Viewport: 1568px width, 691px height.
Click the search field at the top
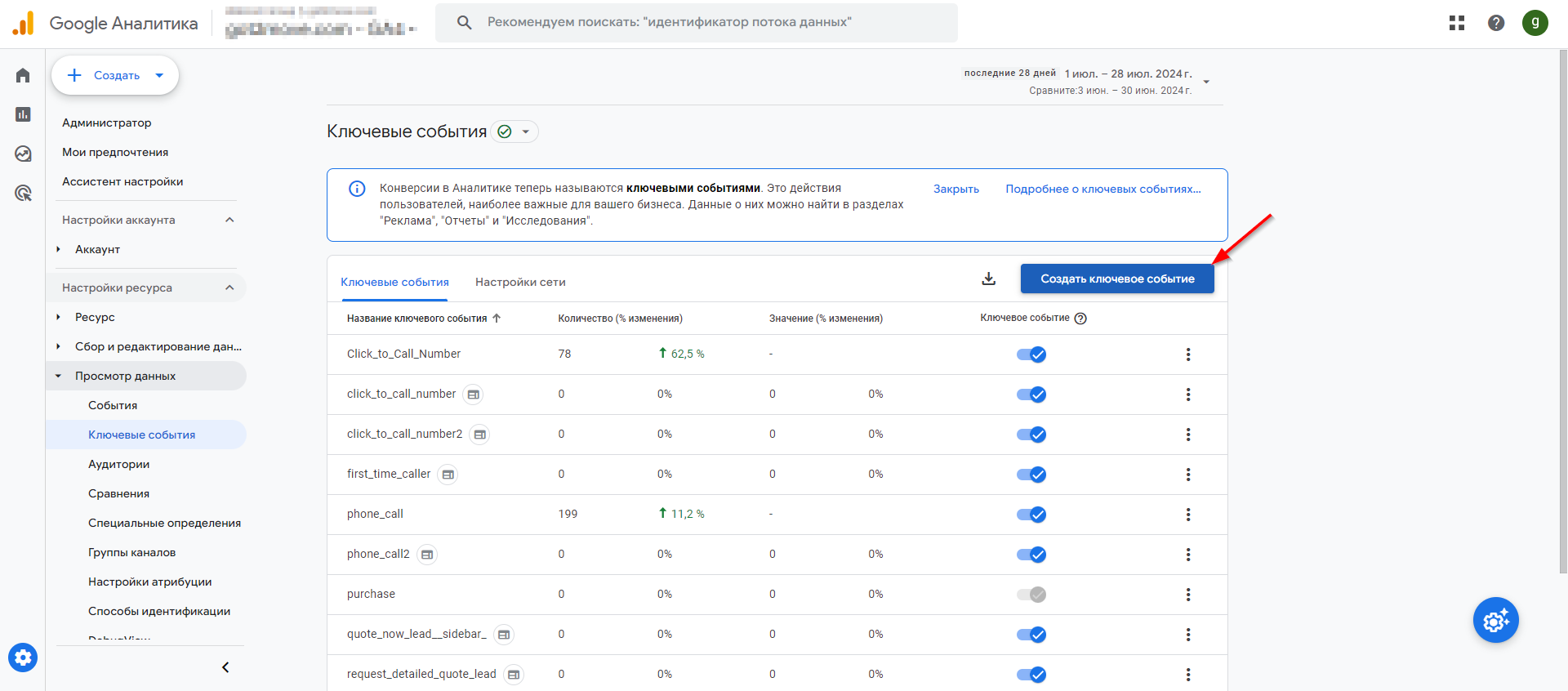[x=697, y=23]
